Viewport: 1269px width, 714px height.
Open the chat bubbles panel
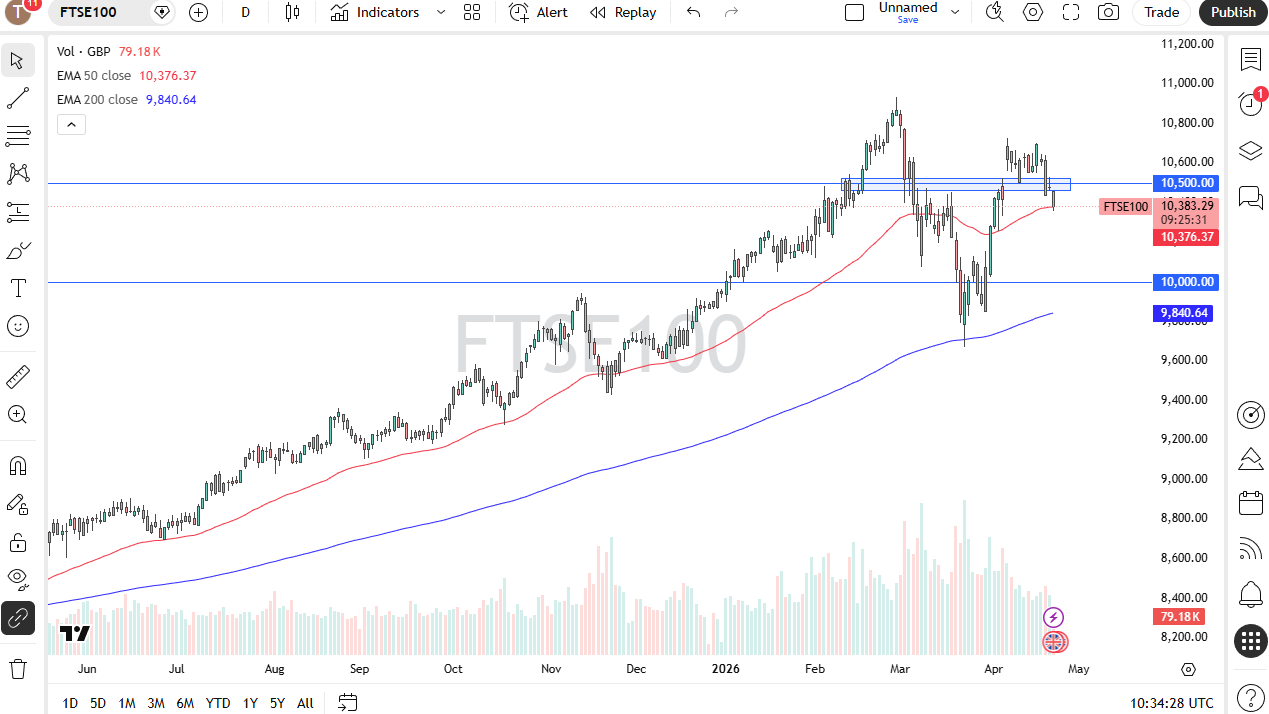(x=1250, y=196)
